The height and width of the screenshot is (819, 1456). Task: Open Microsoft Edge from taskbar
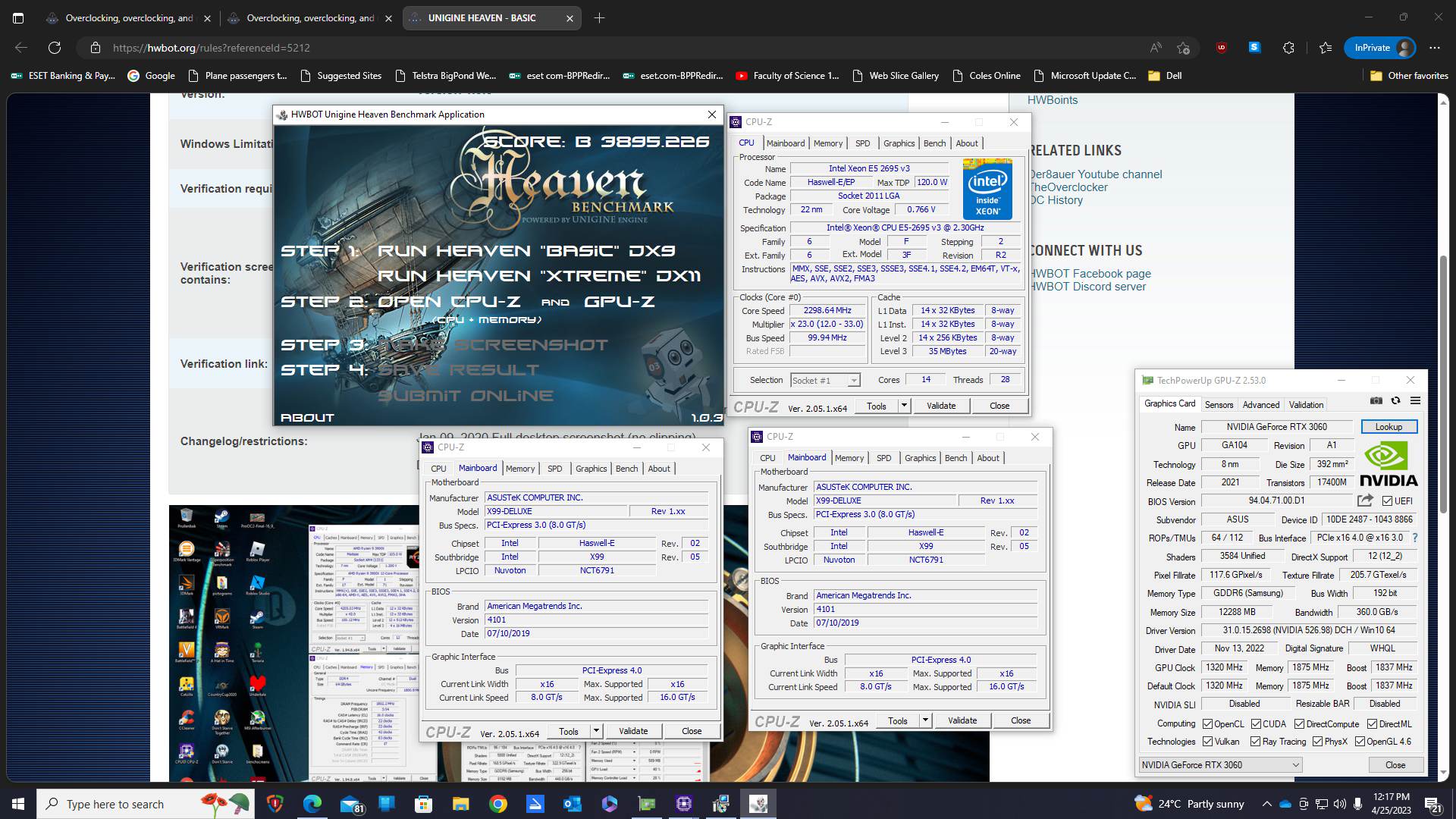(x=312, y=804)
